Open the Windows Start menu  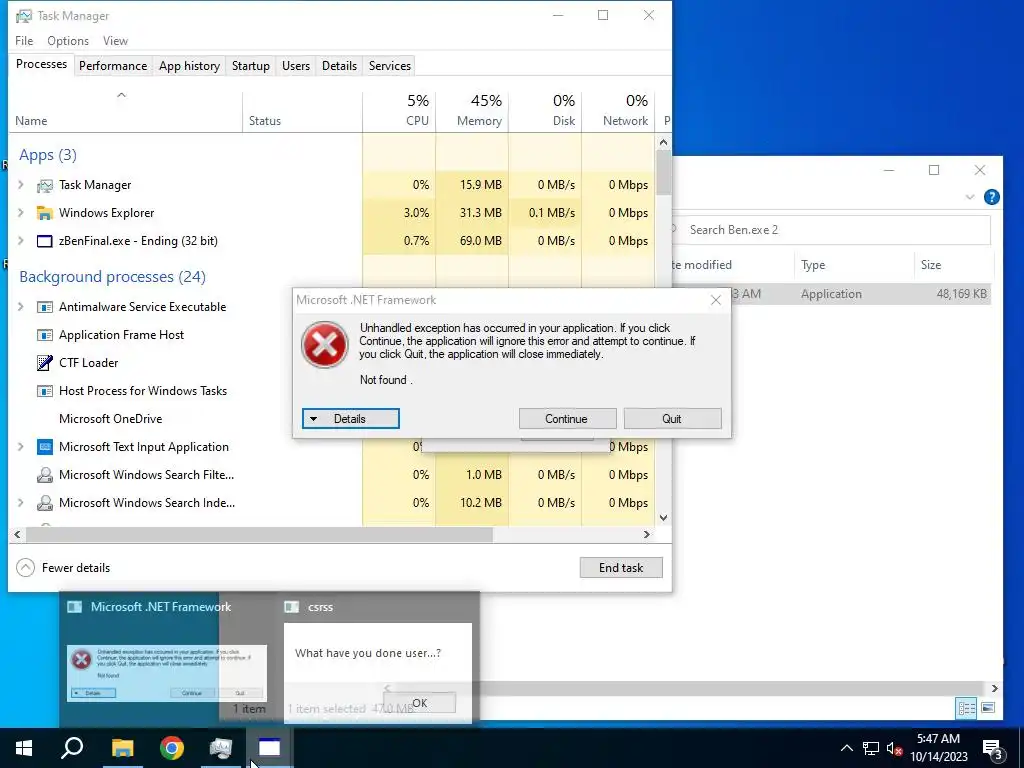(24, 748)
